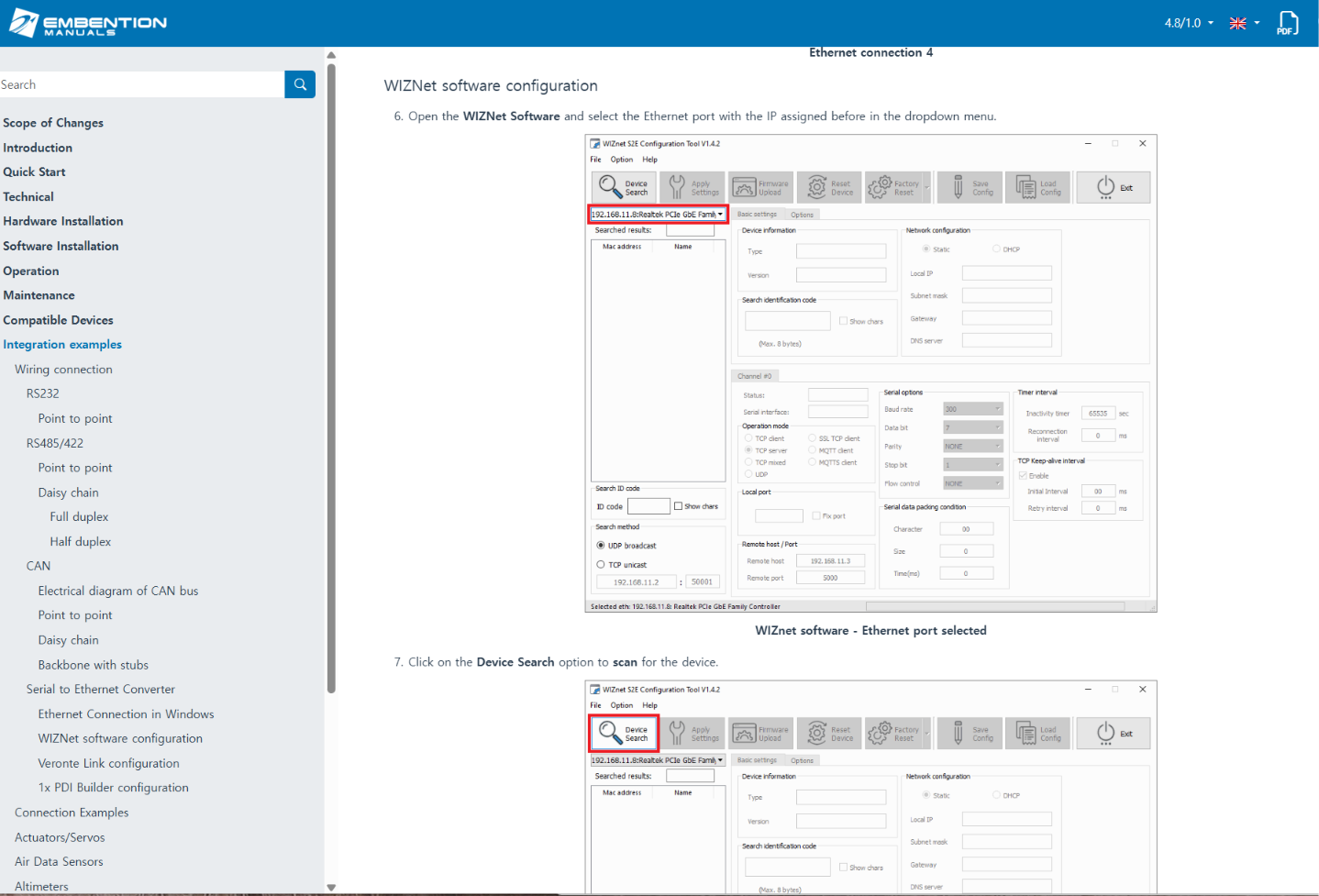The image size is (1319, 896).
Task: Select the RS485/422 tree entry
Action: point(55,443)
